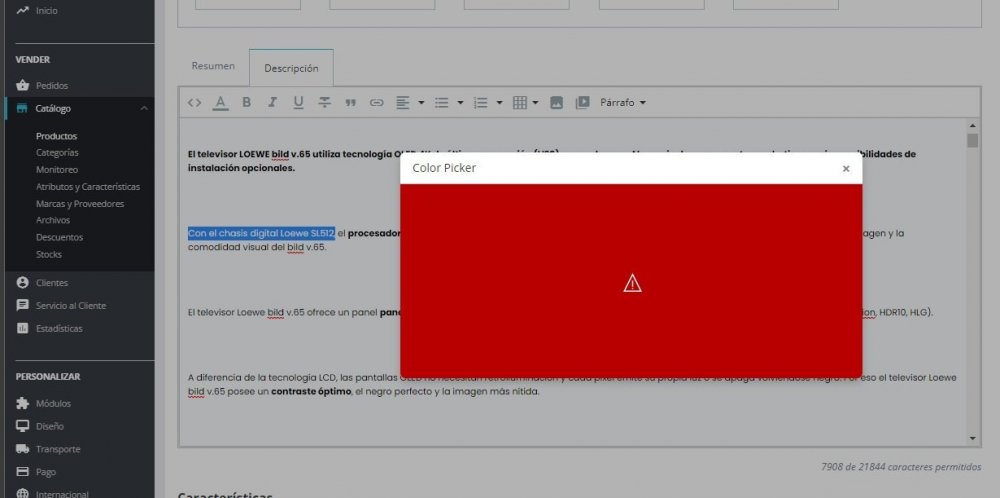
Task: Open Categorías in the sidebar
Action: pyautogui.click(x=57, y=152)
